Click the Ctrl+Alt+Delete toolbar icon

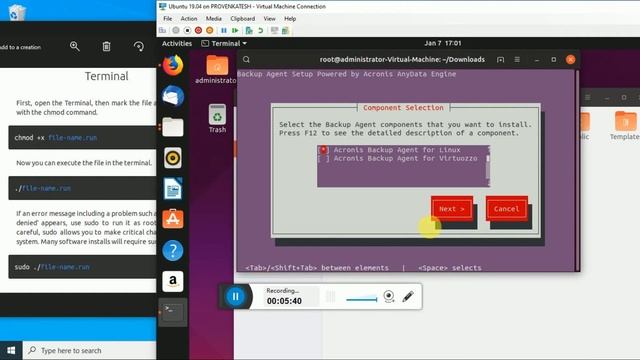click(x=162, y=31)
